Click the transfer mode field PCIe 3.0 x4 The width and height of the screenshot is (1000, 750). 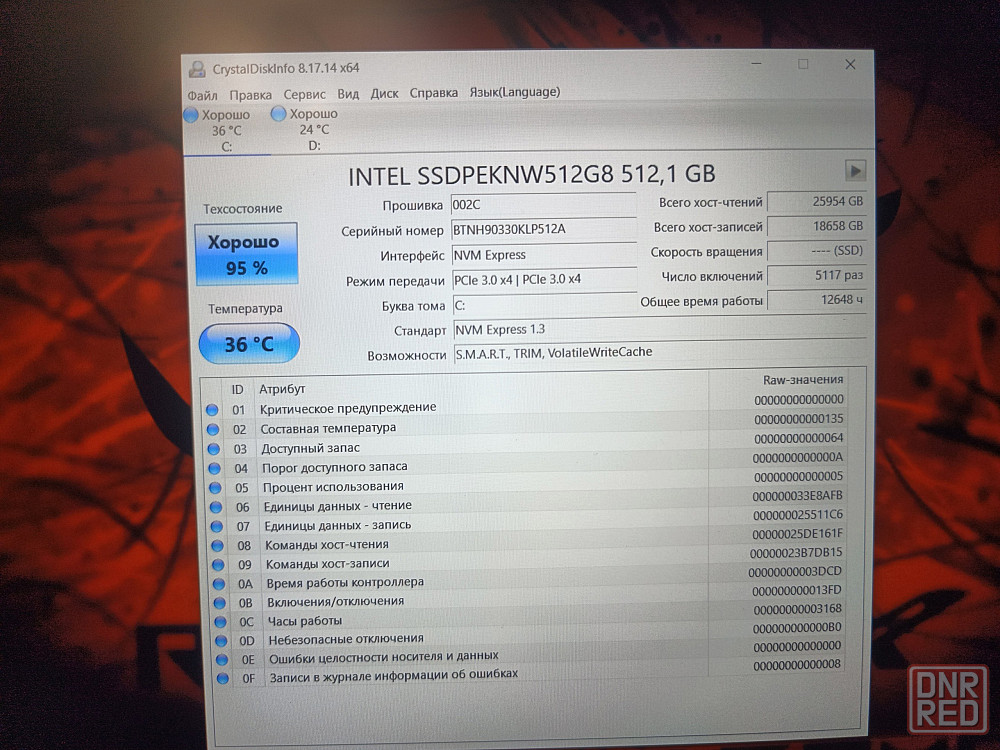[545, 279]
